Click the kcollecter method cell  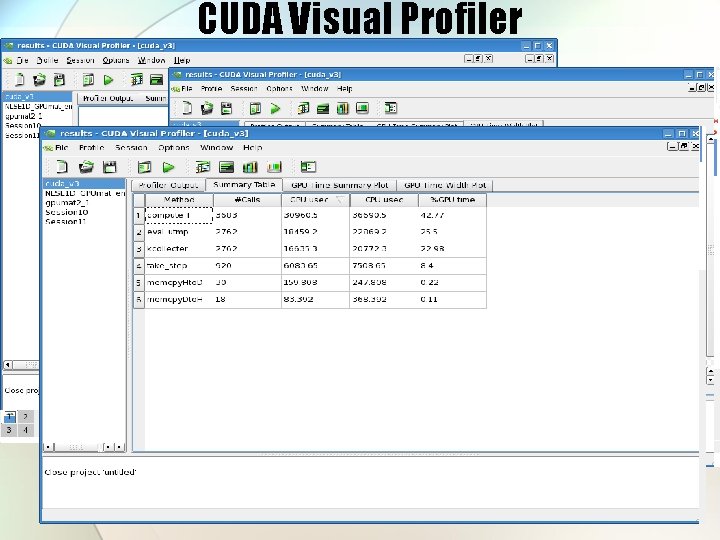[179, 249]
